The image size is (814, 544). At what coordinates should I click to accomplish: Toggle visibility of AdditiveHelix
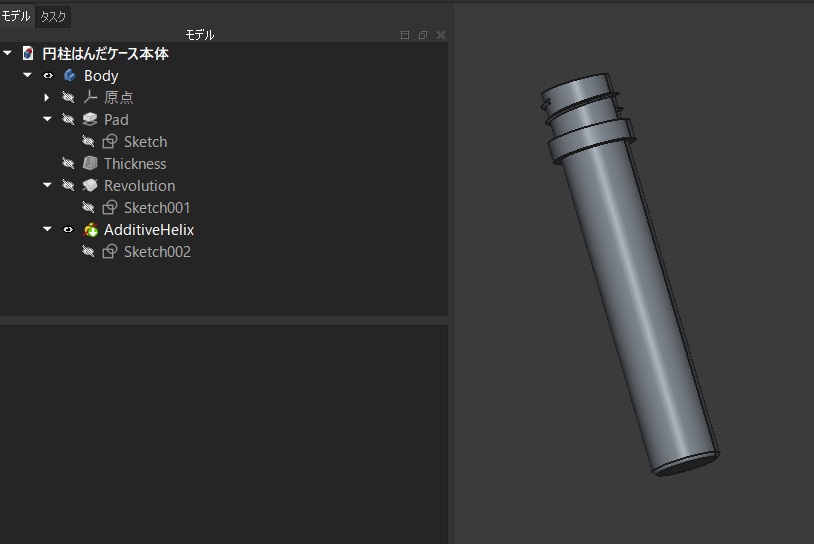point(68,229)
